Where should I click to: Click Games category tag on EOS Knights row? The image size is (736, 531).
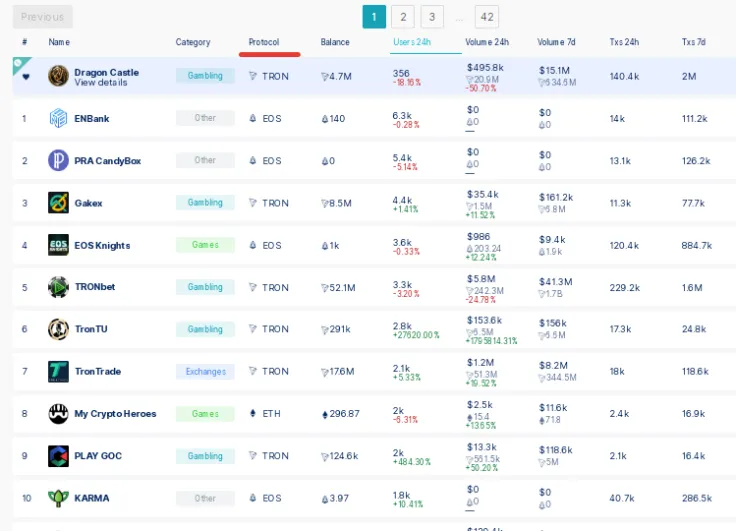pos(205,245)
